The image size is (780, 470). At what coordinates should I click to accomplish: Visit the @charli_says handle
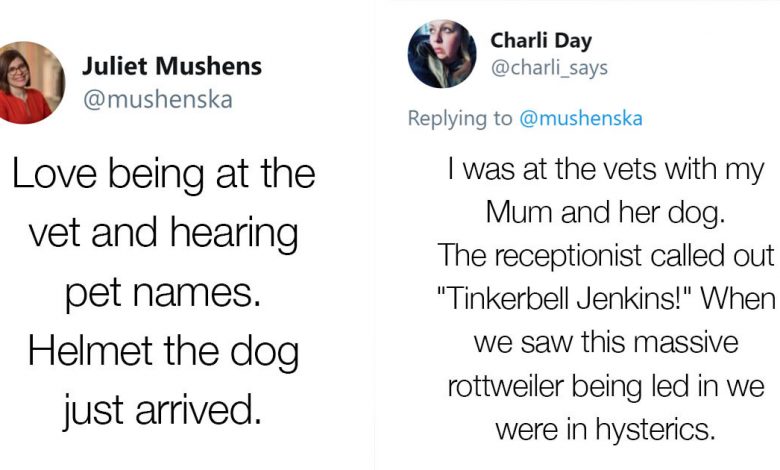(x=549, y=68)
